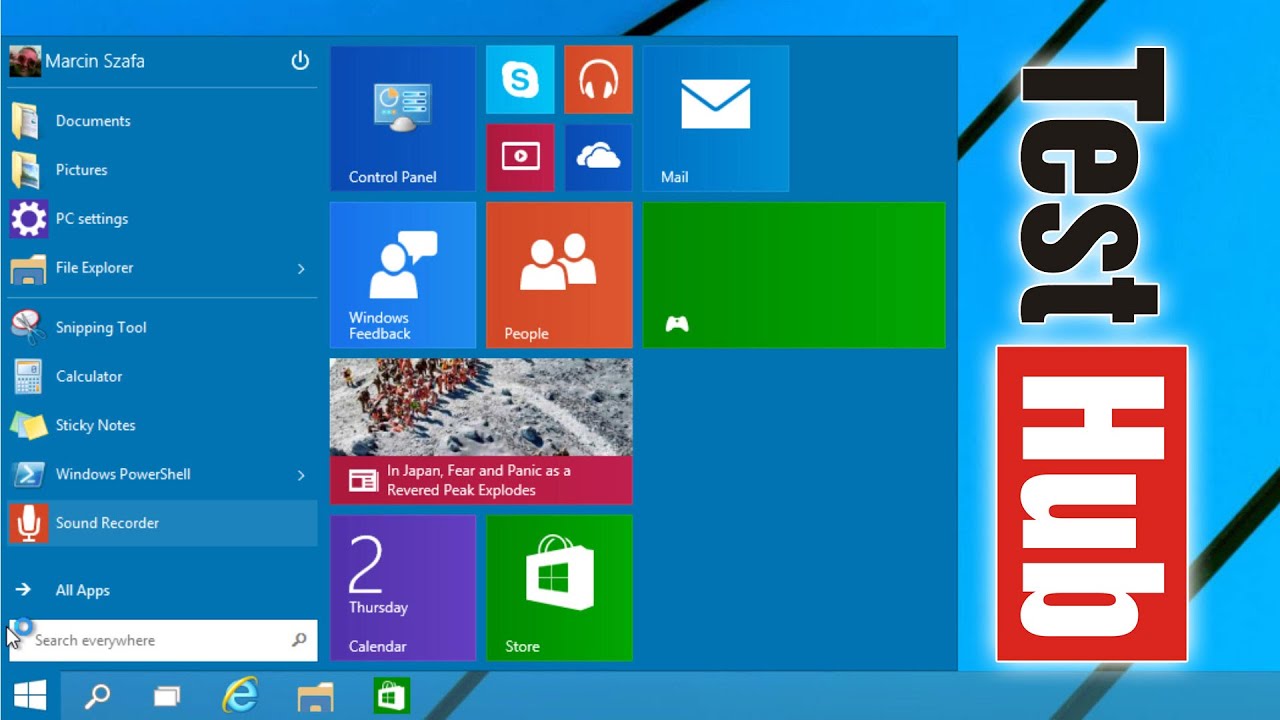The height and width of the screenshot is (720, 1280).
Task: Open the Music headphones tile
Action: (598, 80)
